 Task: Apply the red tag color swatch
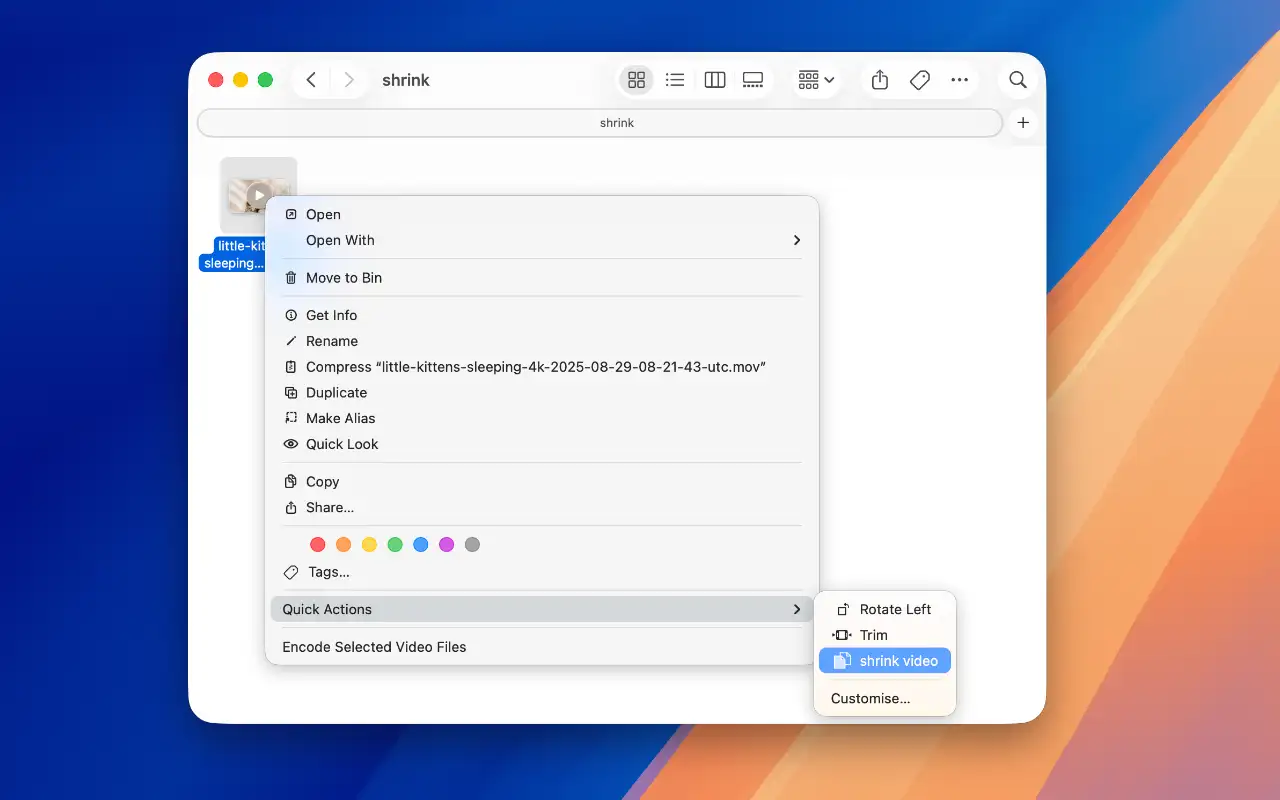pos(317,544)
